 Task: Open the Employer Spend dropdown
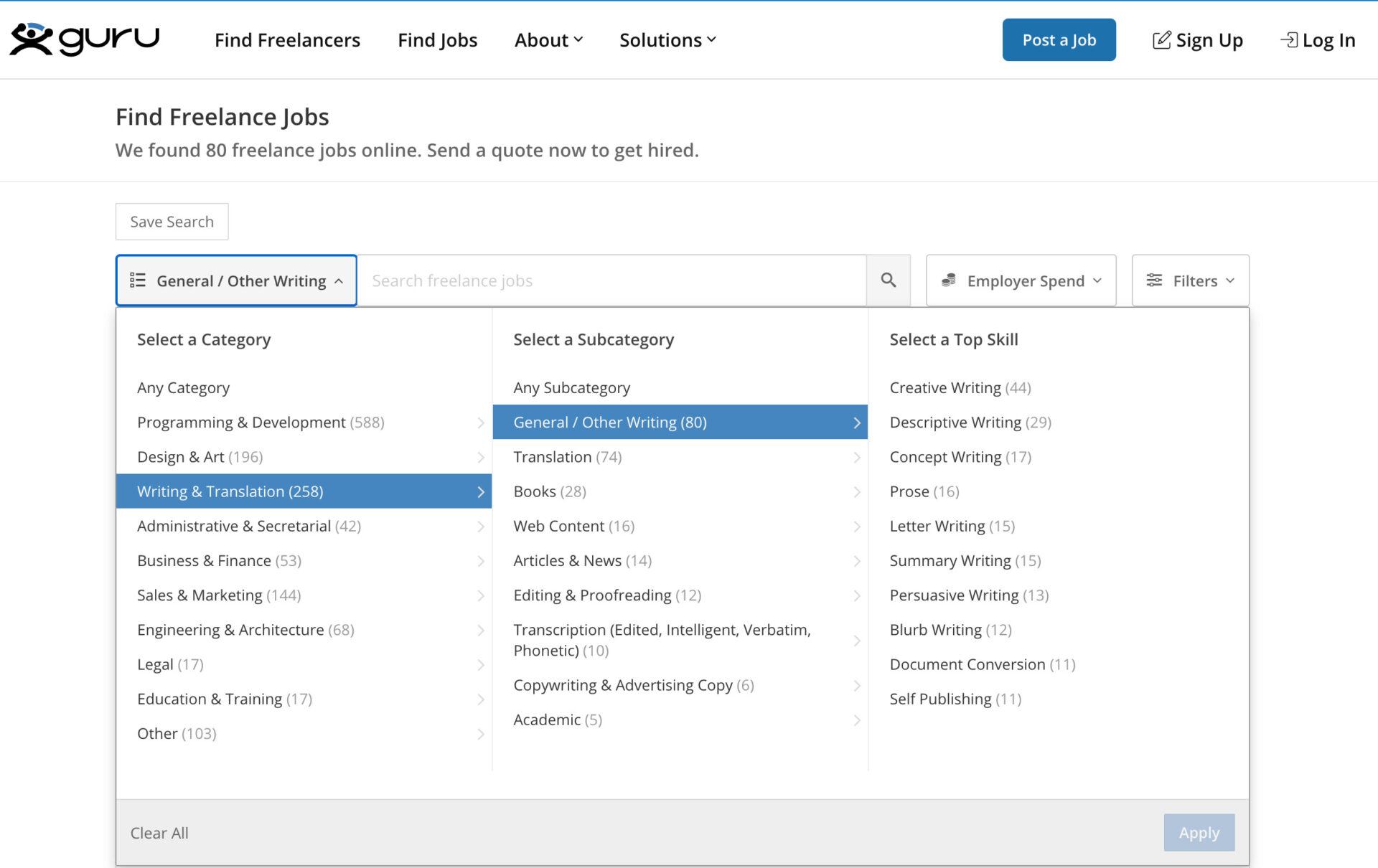[1021, 280]
